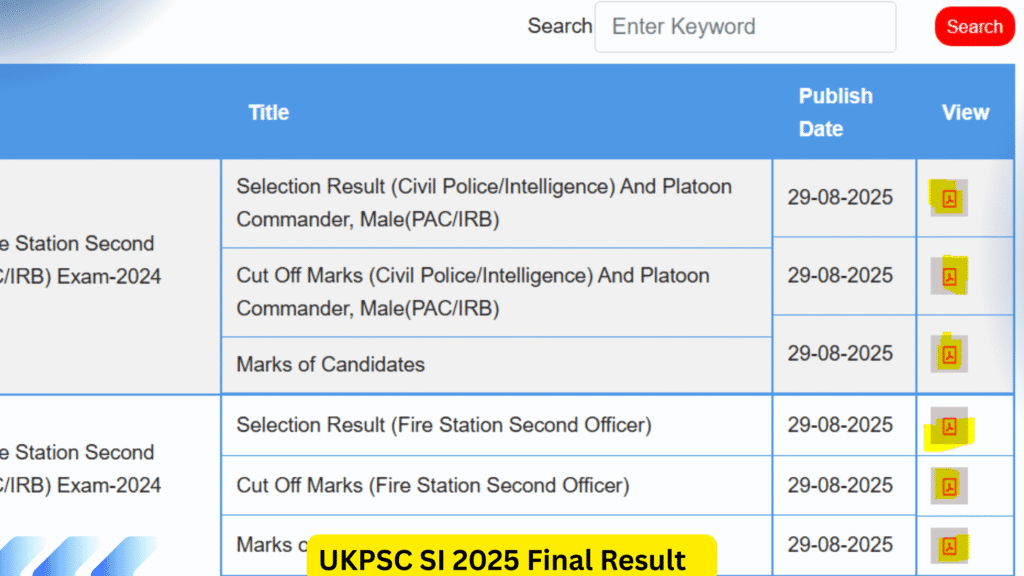Open PDF for Cut Off Marks Fire Station
The image size is (1024, 576).
click(x=949, y=486)
